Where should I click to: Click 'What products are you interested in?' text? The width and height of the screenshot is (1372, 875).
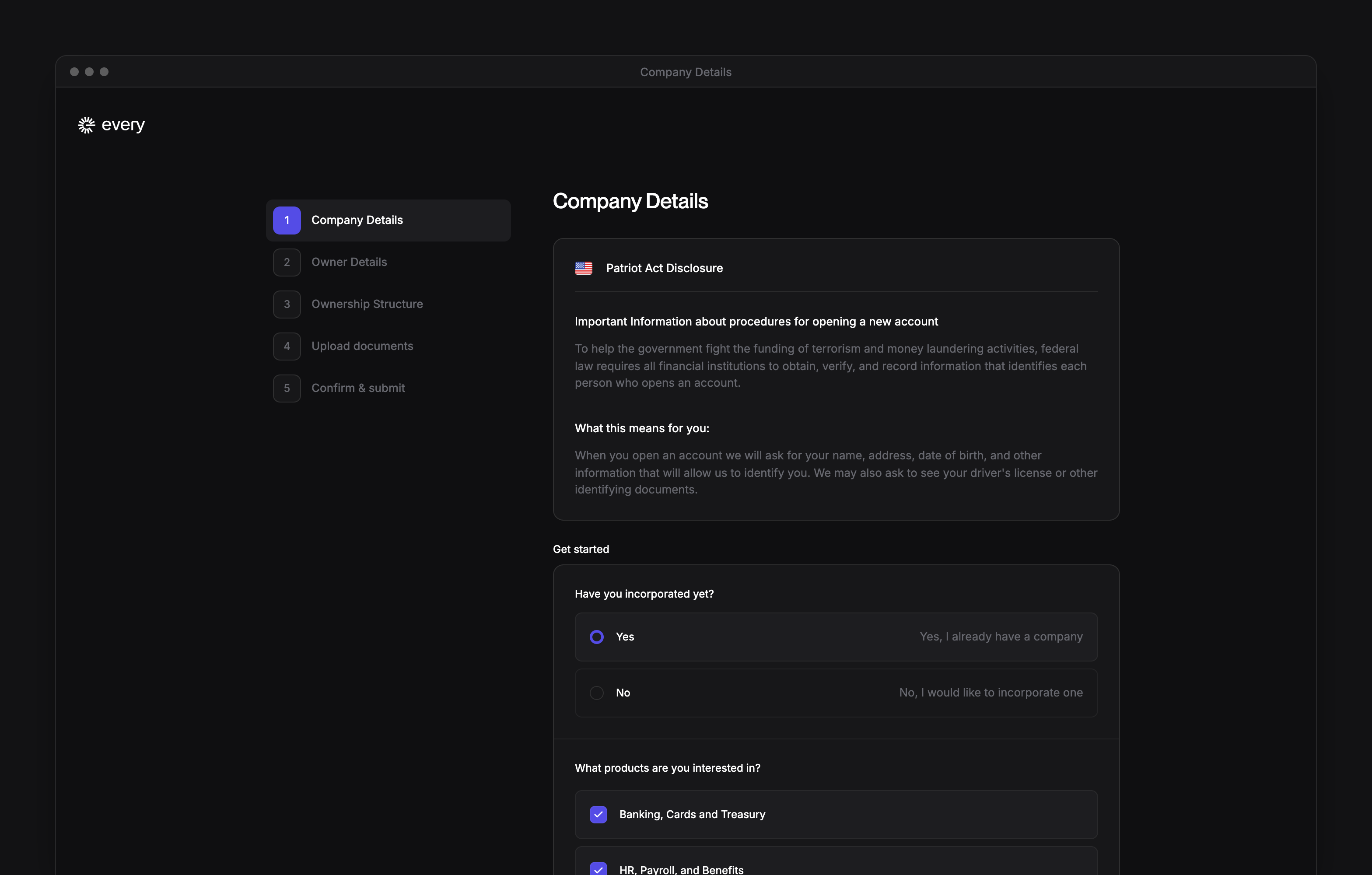[x=667, y=768]
